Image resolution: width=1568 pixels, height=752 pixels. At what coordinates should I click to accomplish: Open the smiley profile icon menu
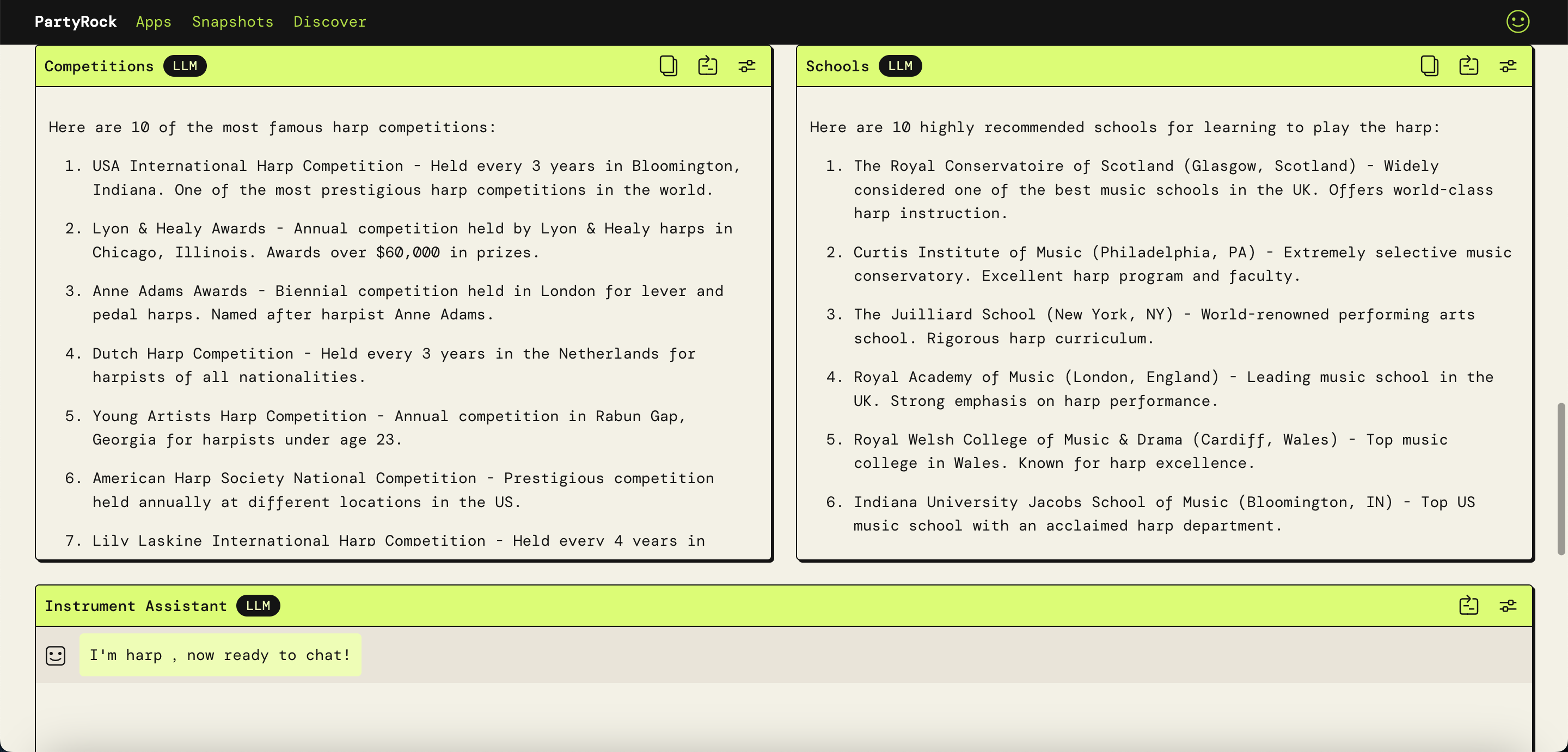1517,22
